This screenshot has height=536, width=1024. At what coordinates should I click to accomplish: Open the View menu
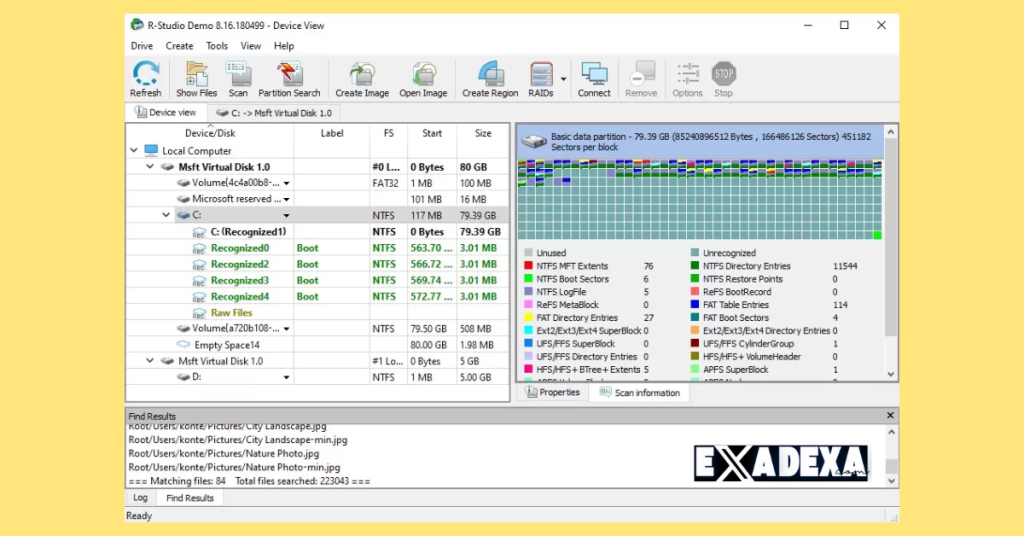coord(251,46)
